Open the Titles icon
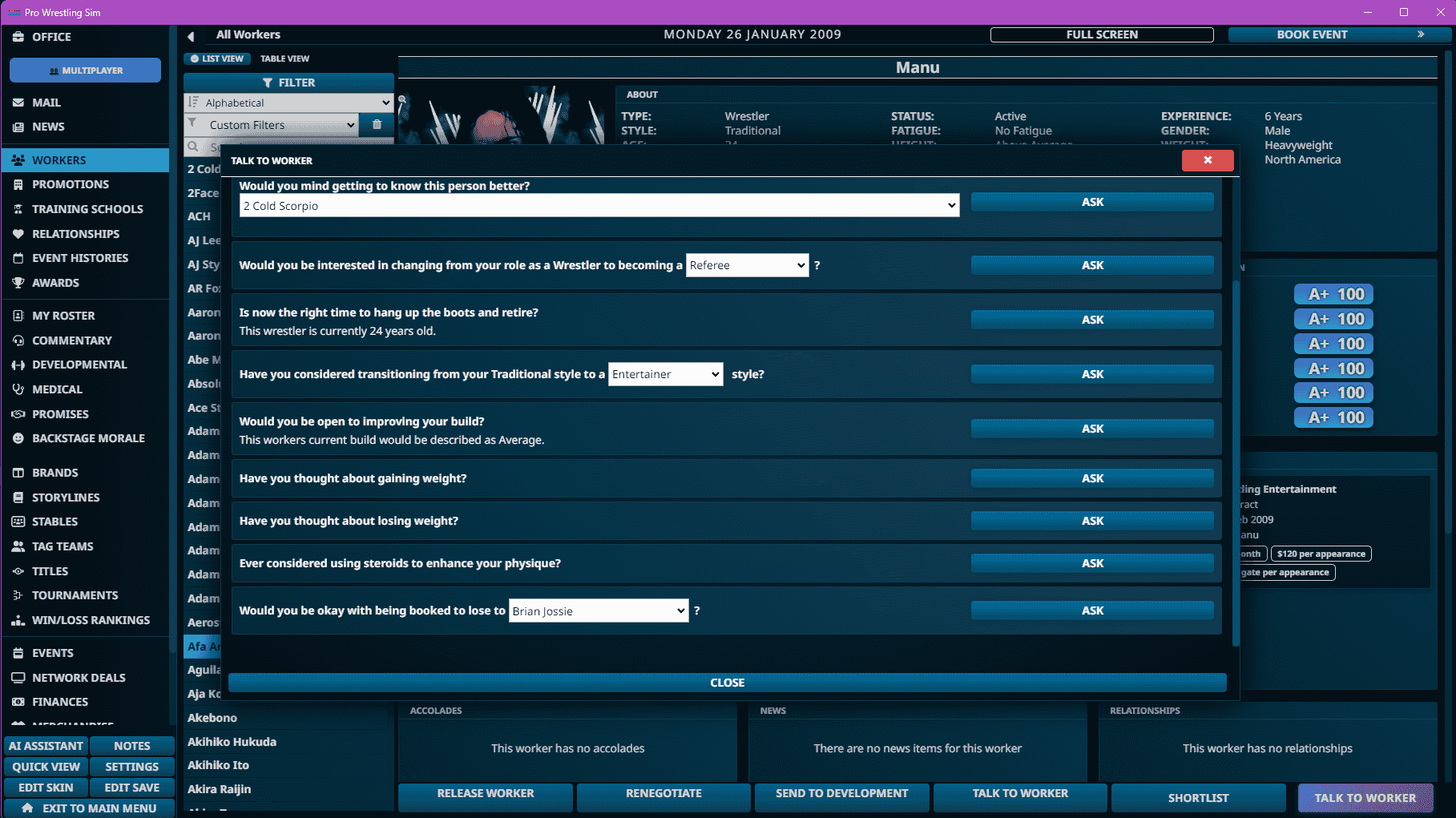The image size is (1456, 818). [x=18, y=571]
